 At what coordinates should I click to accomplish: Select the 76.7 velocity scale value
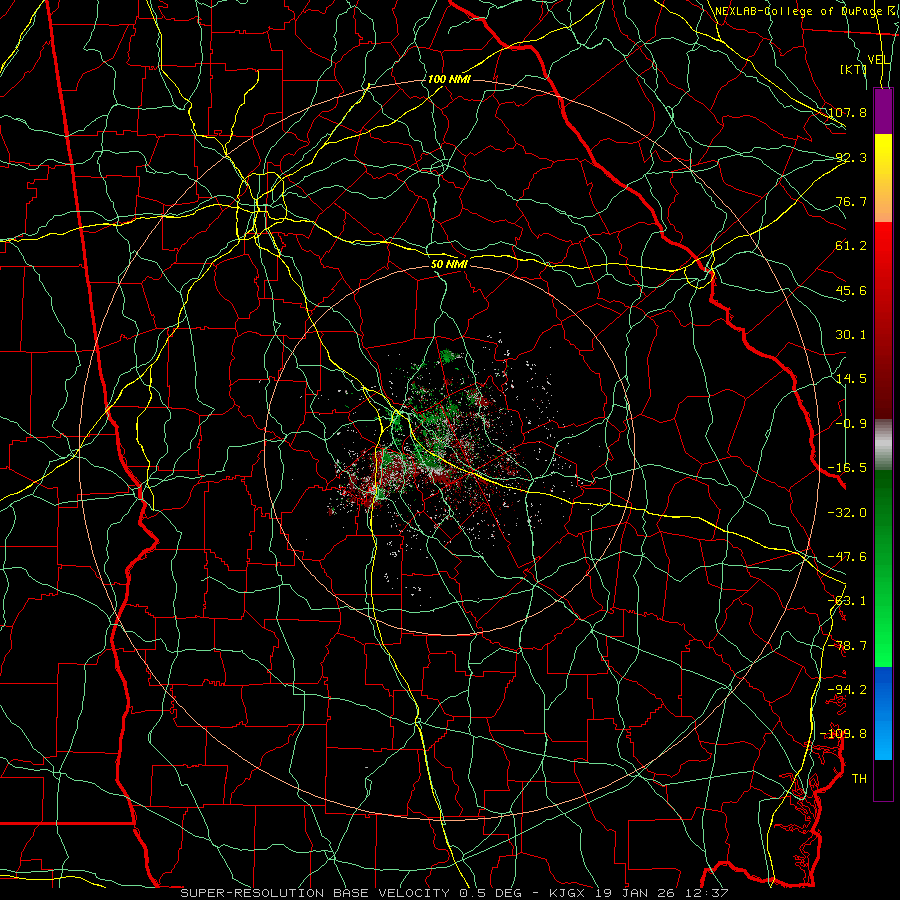(x=851, y=201)
